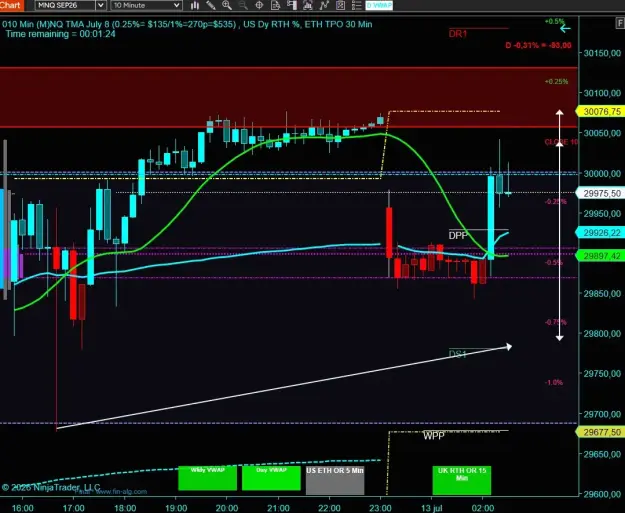Click the Time remaining text

point(61,34)
